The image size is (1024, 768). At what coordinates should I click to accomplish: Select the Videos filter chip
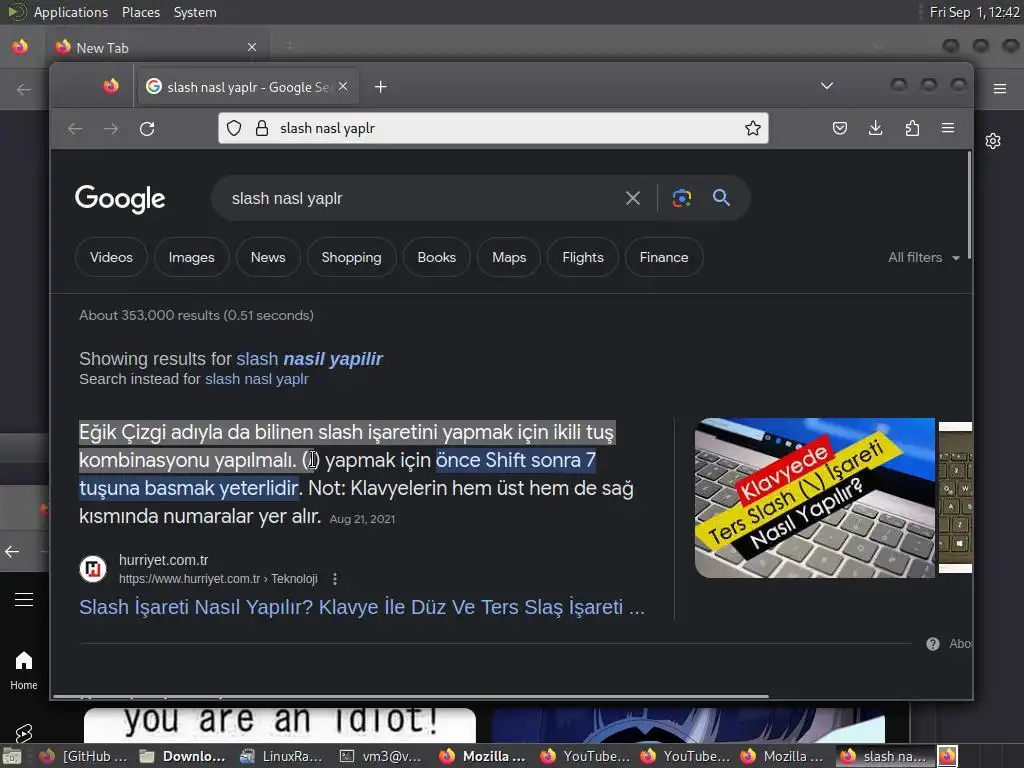tap(111, 257)
